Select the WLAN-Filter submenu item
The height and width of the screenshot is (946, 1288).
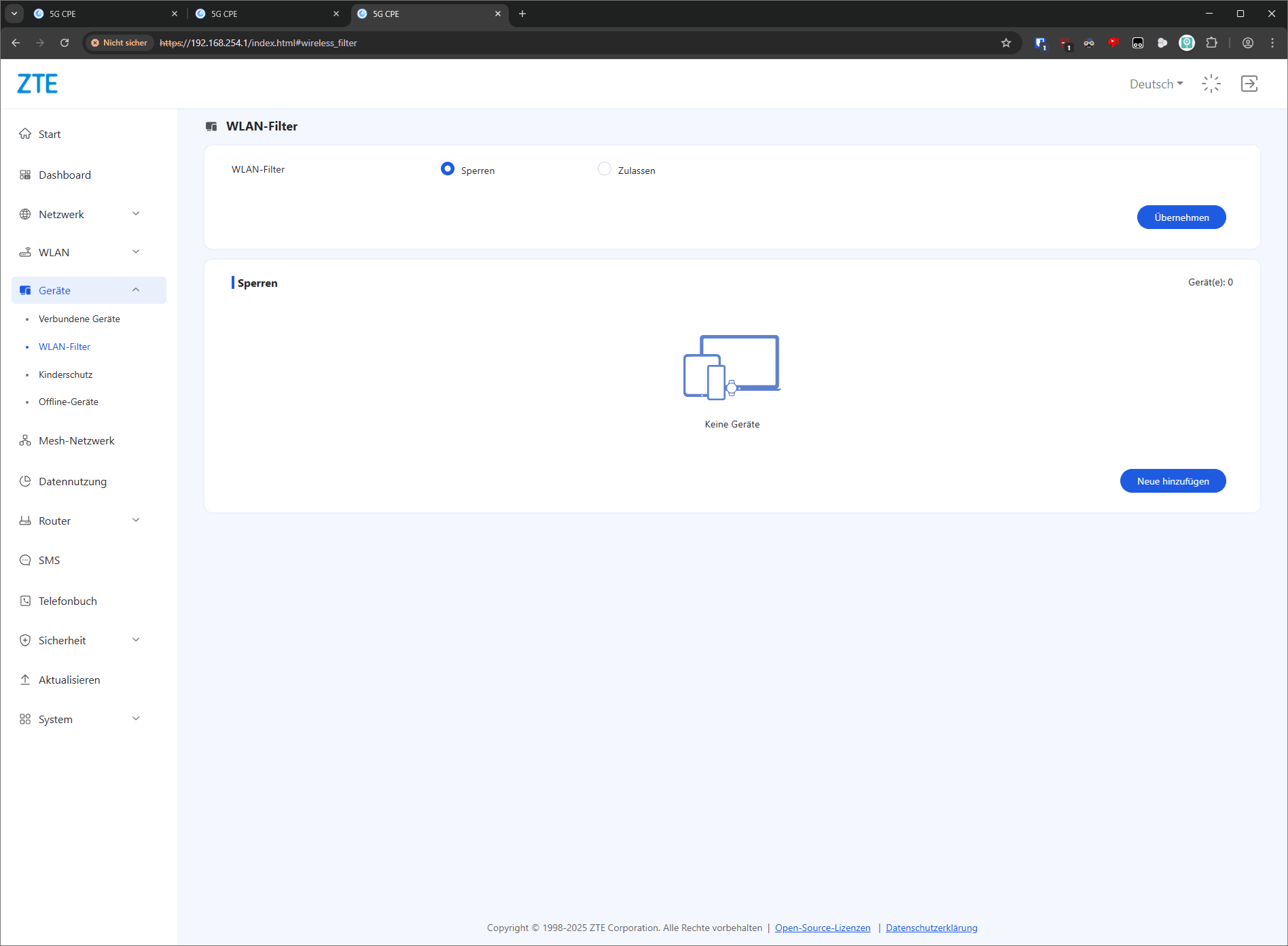point(65,347)
